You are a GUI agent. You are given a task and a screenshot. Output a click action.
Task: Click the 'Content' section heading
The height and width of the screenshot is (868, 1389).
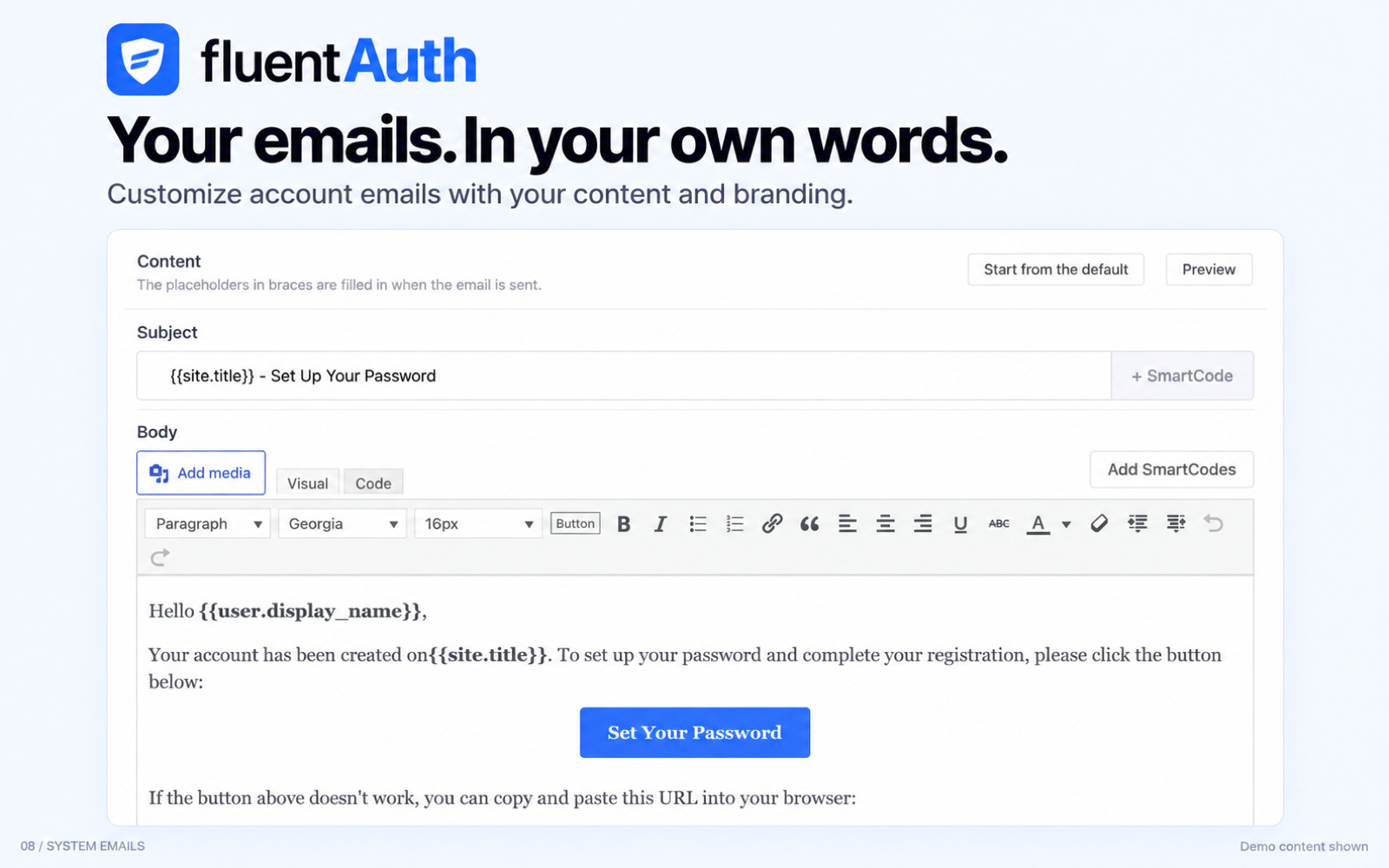coord(168,261)
